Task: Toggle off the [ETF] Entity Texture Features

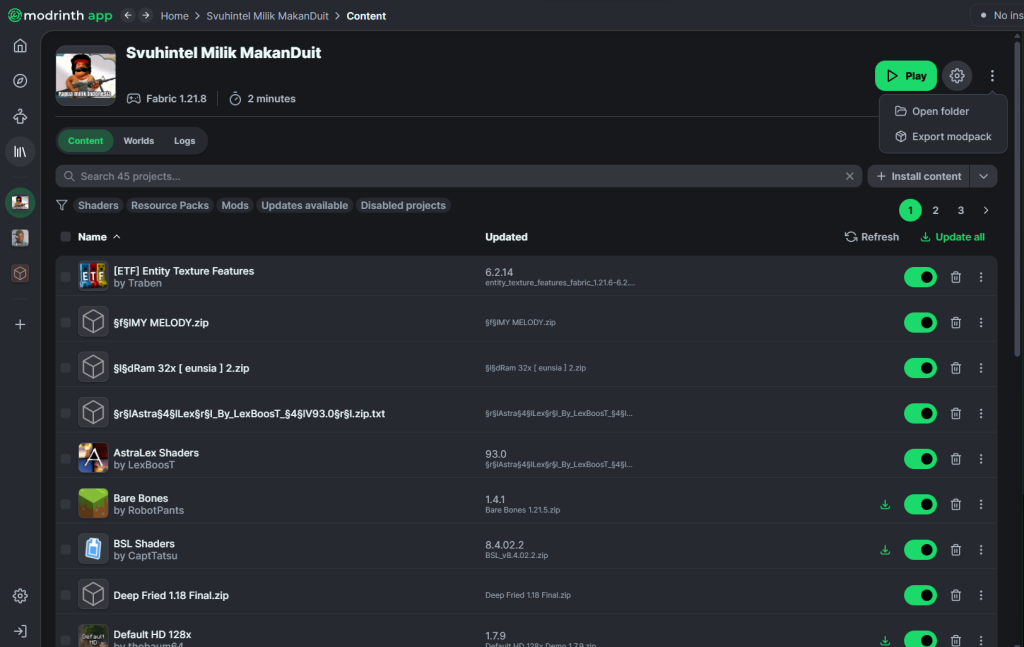Action: click(920, 277)
